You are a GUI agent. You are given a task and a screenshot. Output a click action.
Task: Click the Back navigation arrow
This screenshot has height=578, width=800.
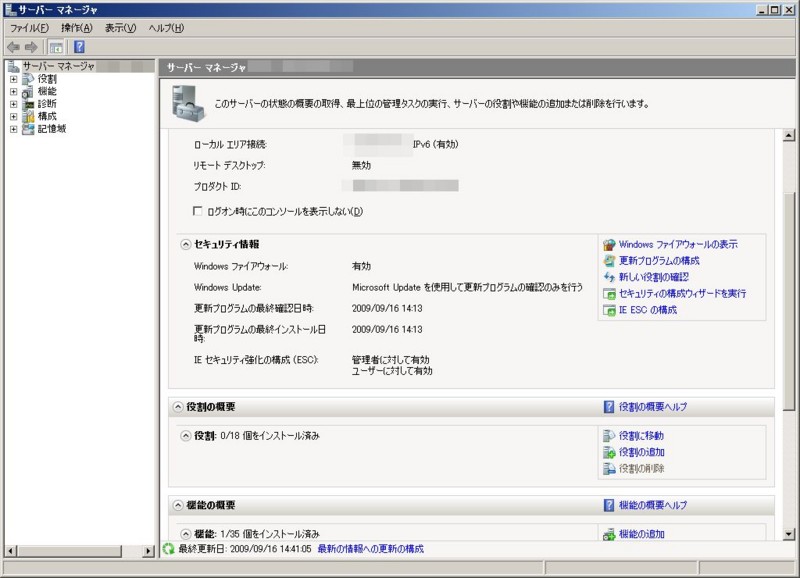point(15,47)
